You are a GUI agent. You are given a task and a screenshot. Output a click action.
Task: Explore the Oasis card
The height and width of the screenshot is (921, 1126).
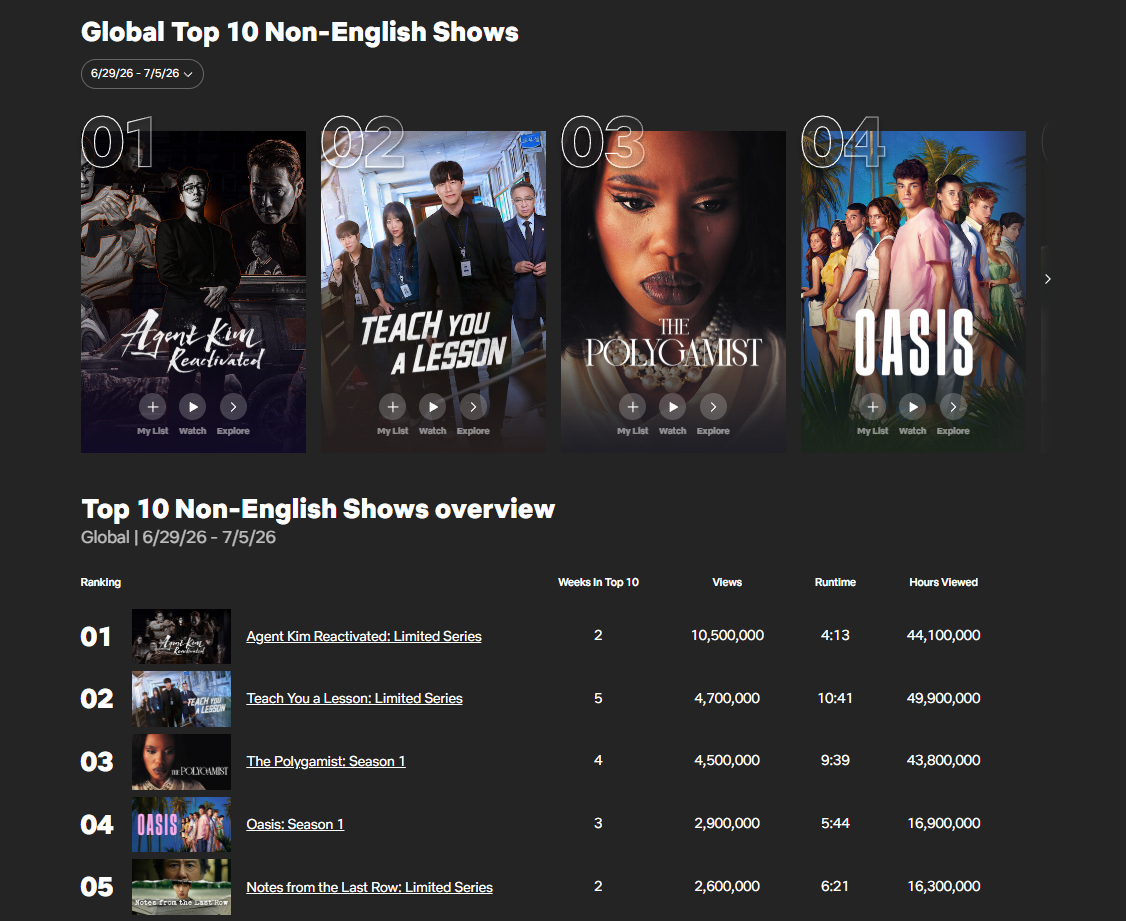coord(953,407)
